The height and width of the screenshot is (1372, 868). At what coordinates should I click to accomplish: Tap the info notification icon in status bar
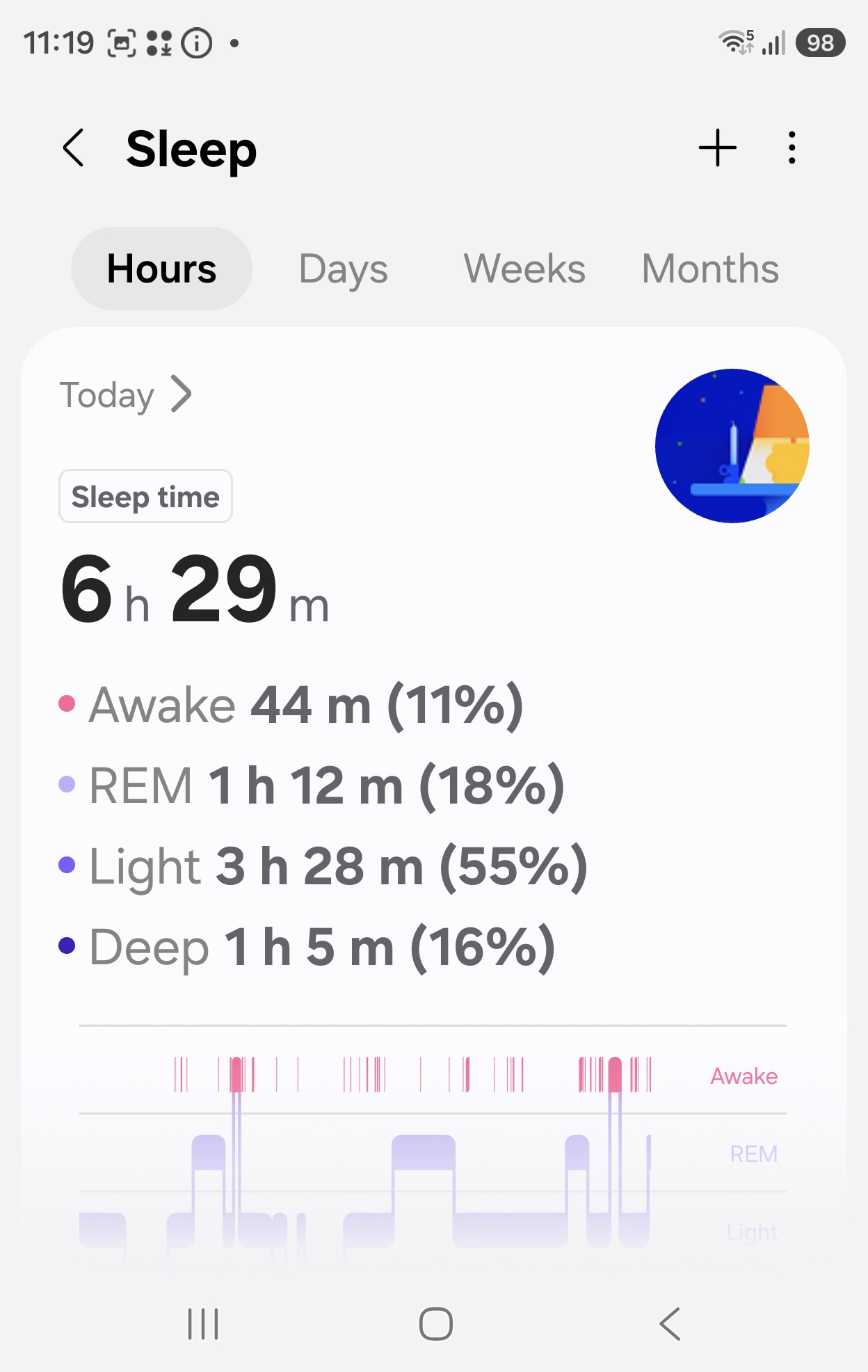197,43
